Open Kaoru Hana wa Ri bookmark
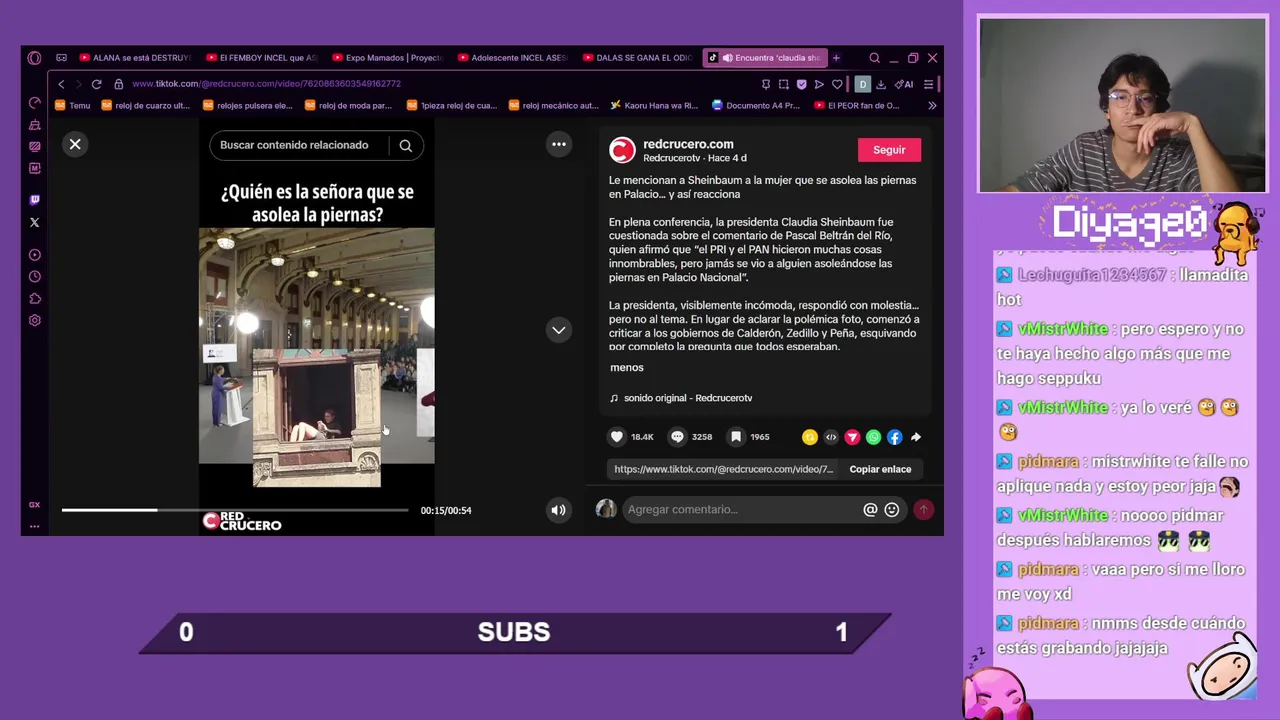The image size is (1280, 720). pyautogui.click(x=654, y=105)
